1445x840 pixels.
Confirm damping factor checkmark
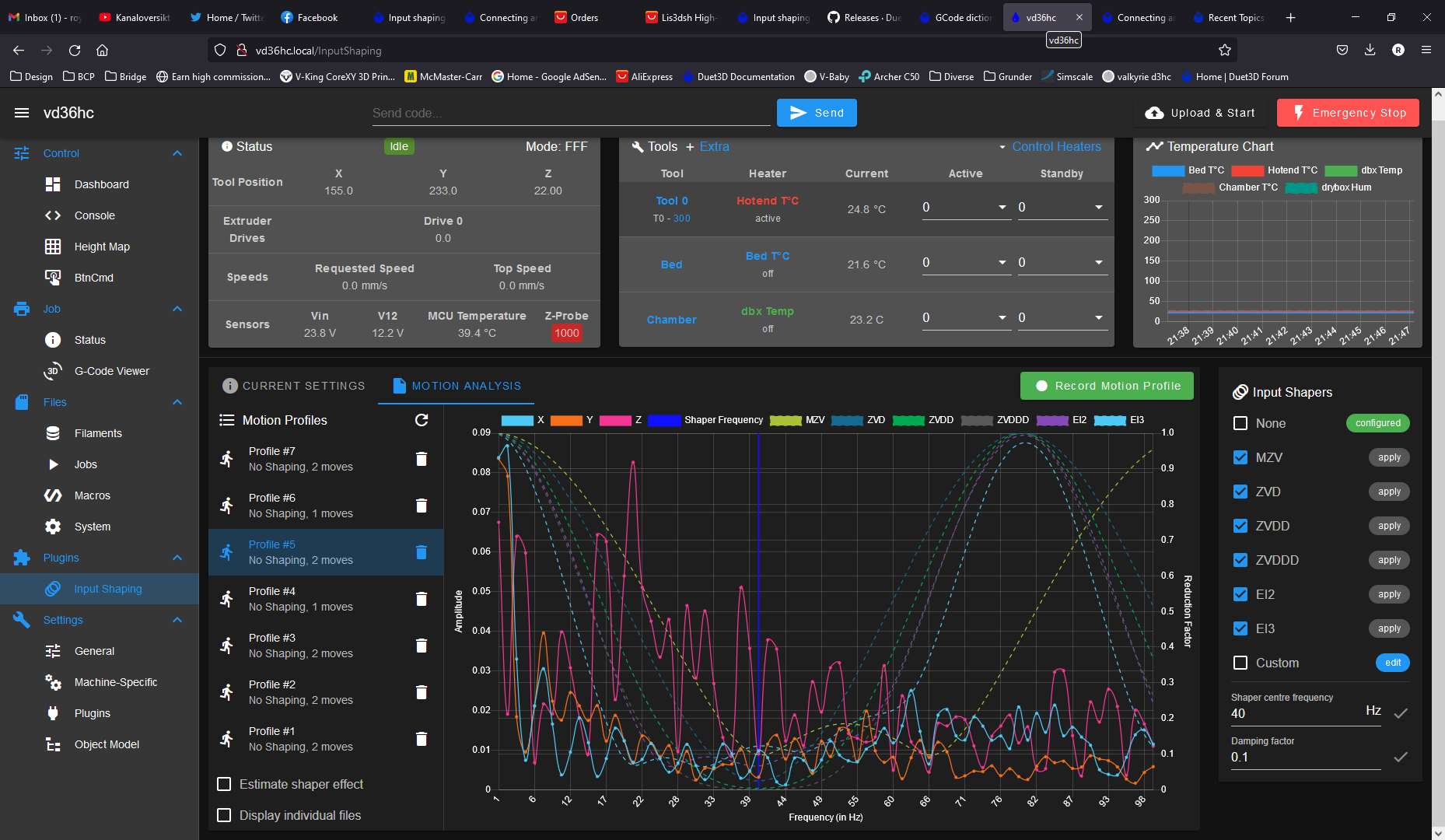click(1401, 757)
